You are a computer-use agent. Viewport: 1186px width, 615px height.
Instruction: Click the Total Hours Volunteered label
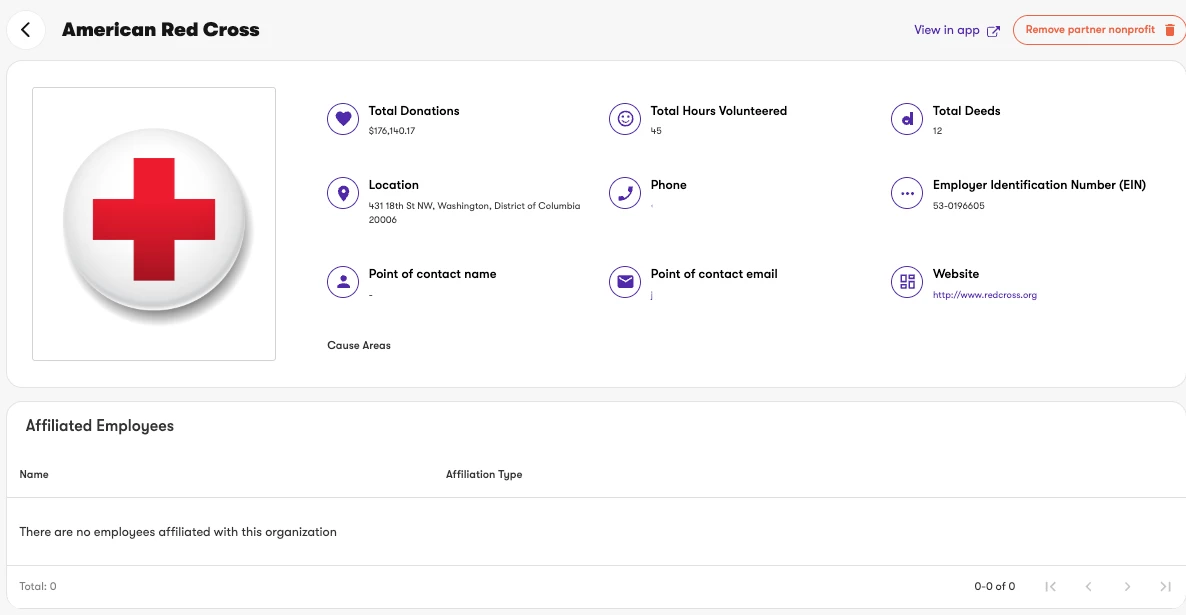coord(719,110)
